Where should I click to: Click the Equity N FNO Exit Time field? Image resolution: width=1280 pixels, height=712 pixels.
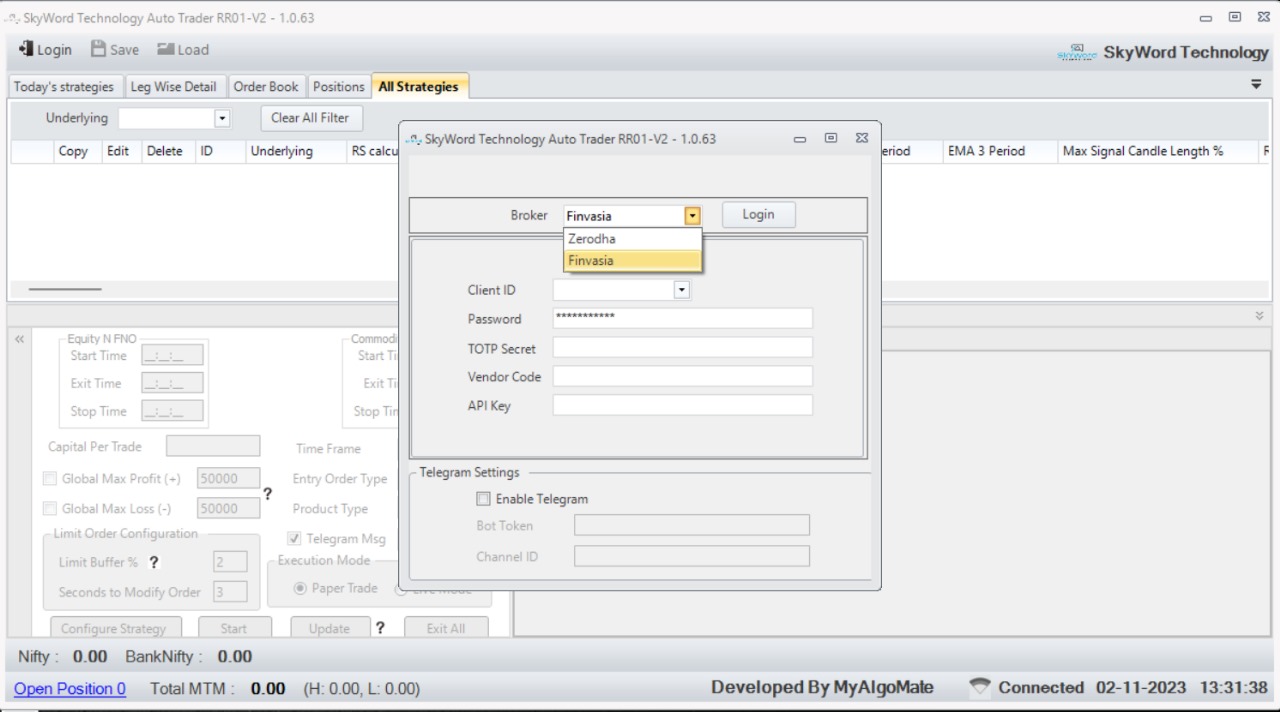point(172,383)
